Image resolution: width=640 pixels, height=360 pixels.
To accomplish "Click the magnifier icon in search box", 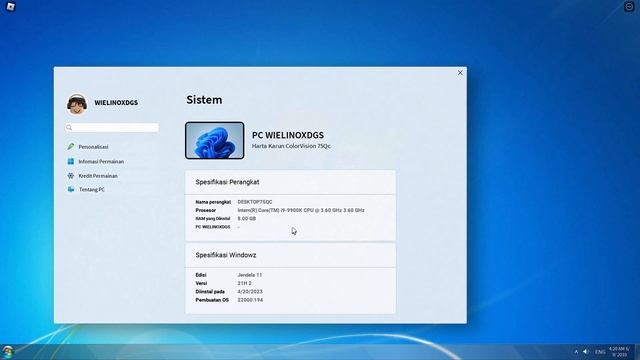I will click(x=69, y=128).
